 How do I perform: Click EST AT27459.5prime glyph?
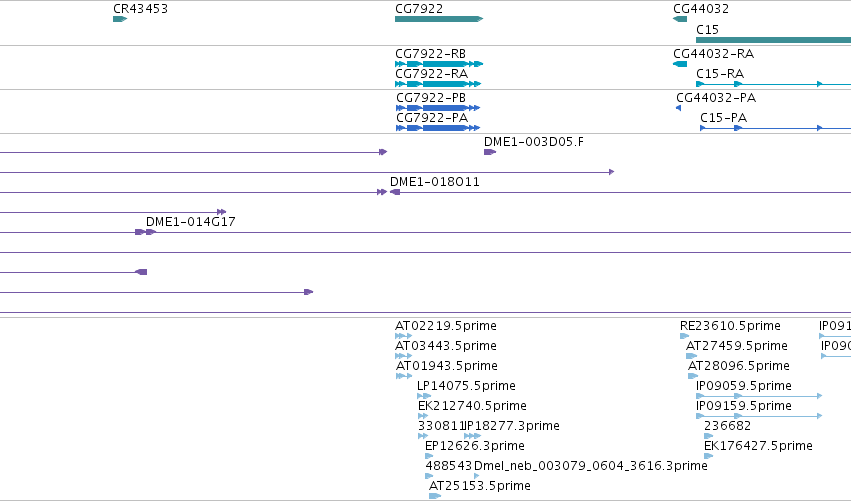(x=691, y=356)
